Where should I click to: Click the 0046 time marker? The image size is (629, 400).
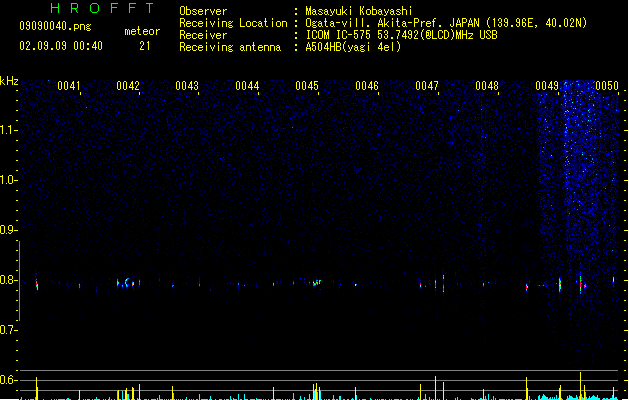coord(367,86)
